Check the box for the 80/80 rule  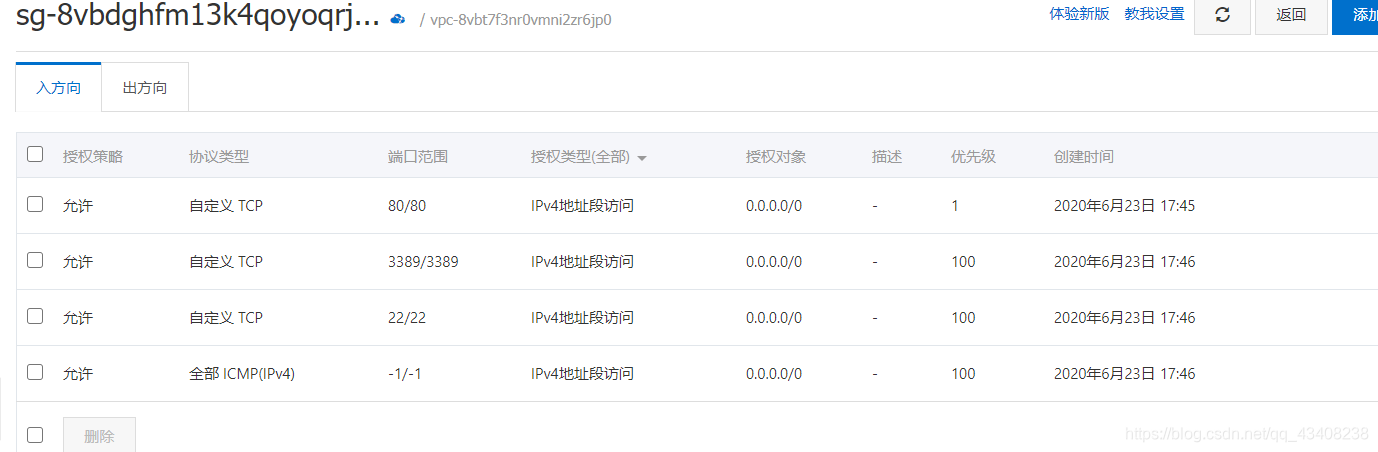35,204
